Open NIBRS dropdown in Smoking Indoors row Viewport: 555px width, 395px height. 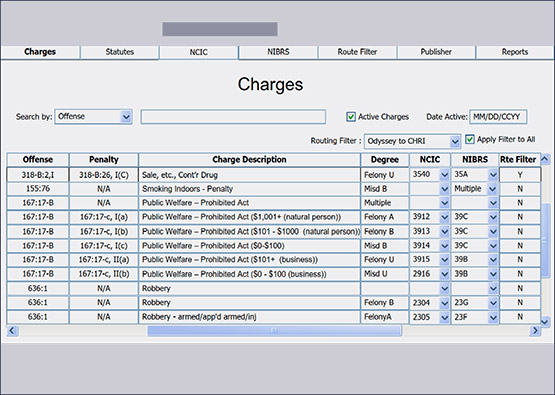pos(493,189)
